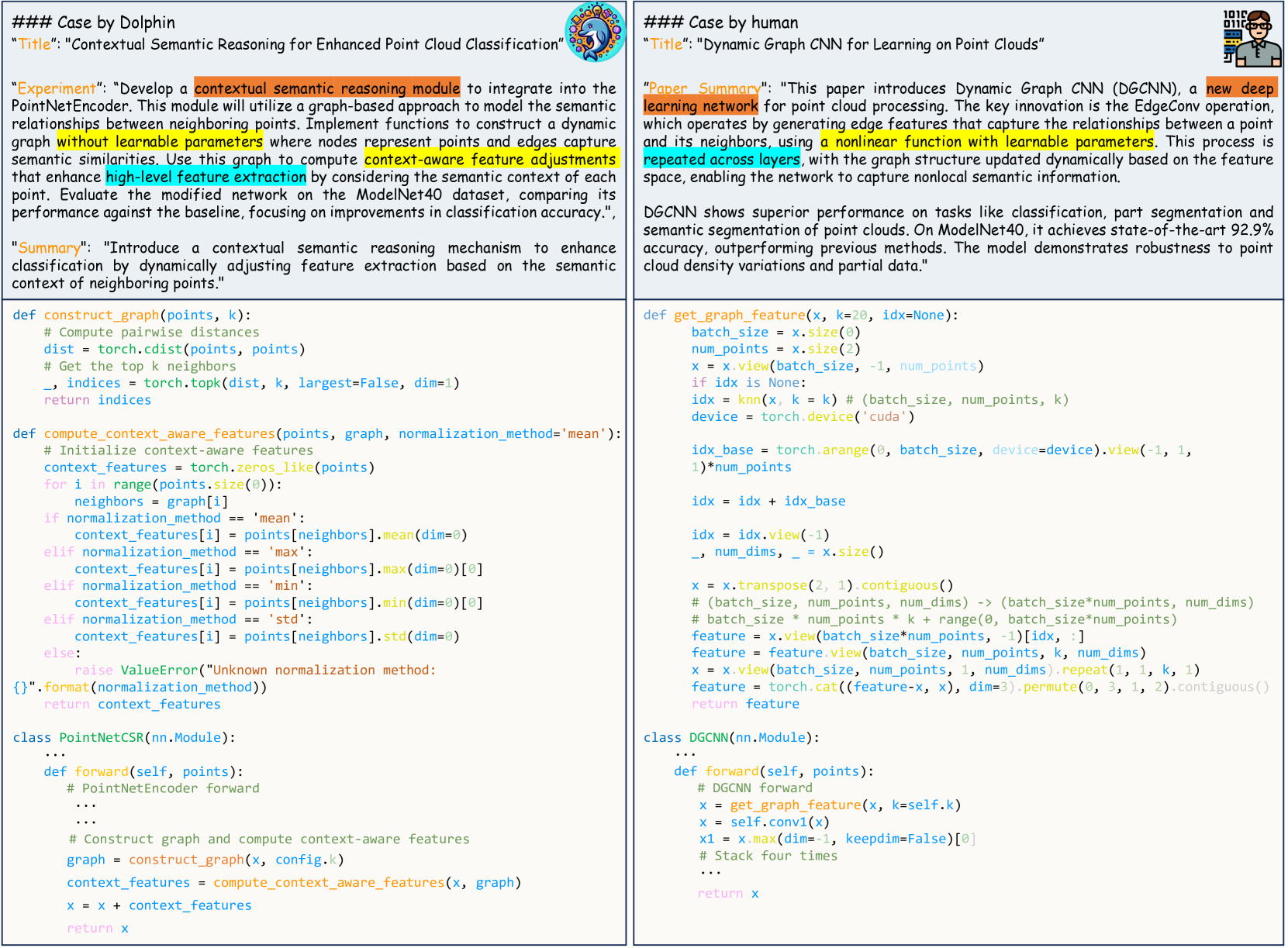This screenshot has width=1288, height=948.
Task: Click the 'Case by Dolphin' heading
Action: [94, 22]
